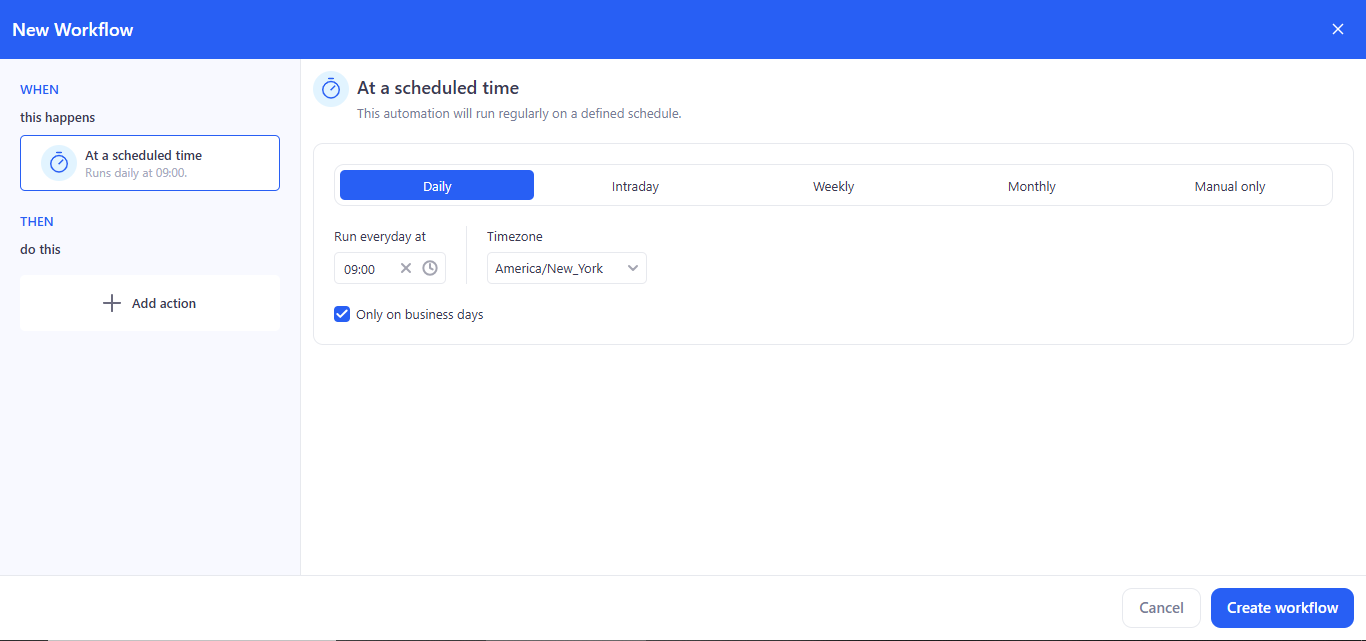
Task: Clear the 09:00 time using the X icon
Action: click(406, 268)
